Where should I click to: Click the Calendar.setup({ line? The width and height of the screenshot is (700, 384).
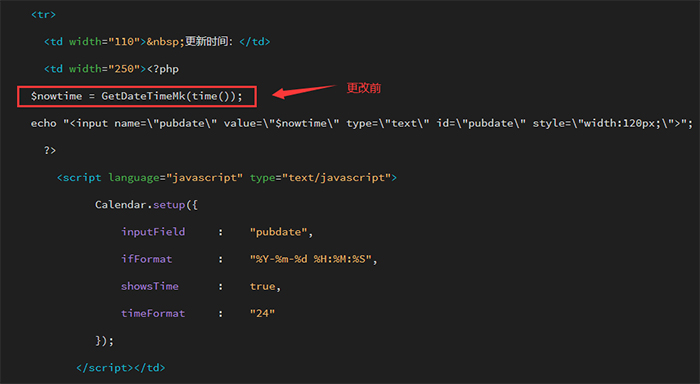point(146,205)
